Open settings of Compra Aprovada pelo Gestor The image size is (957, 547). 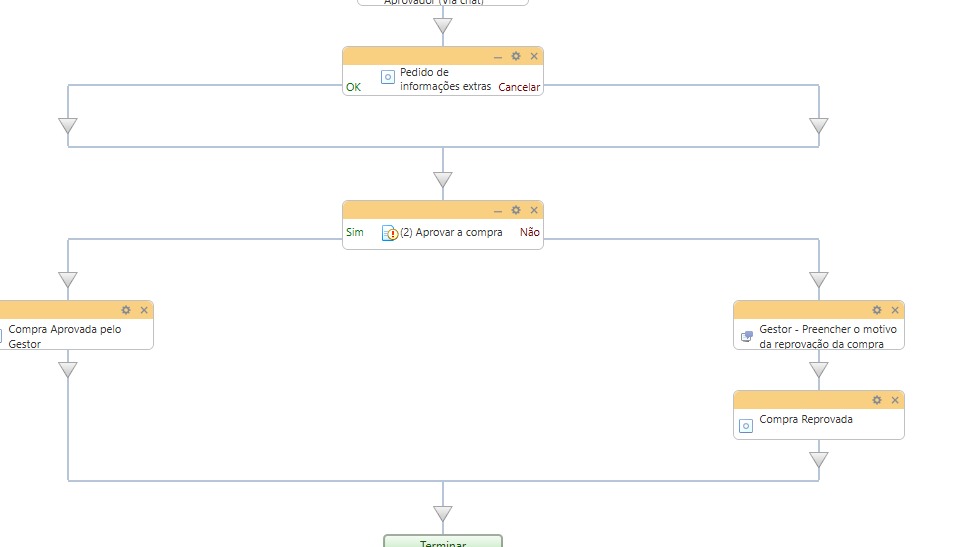pyautogui.click(x=126, y=310)
